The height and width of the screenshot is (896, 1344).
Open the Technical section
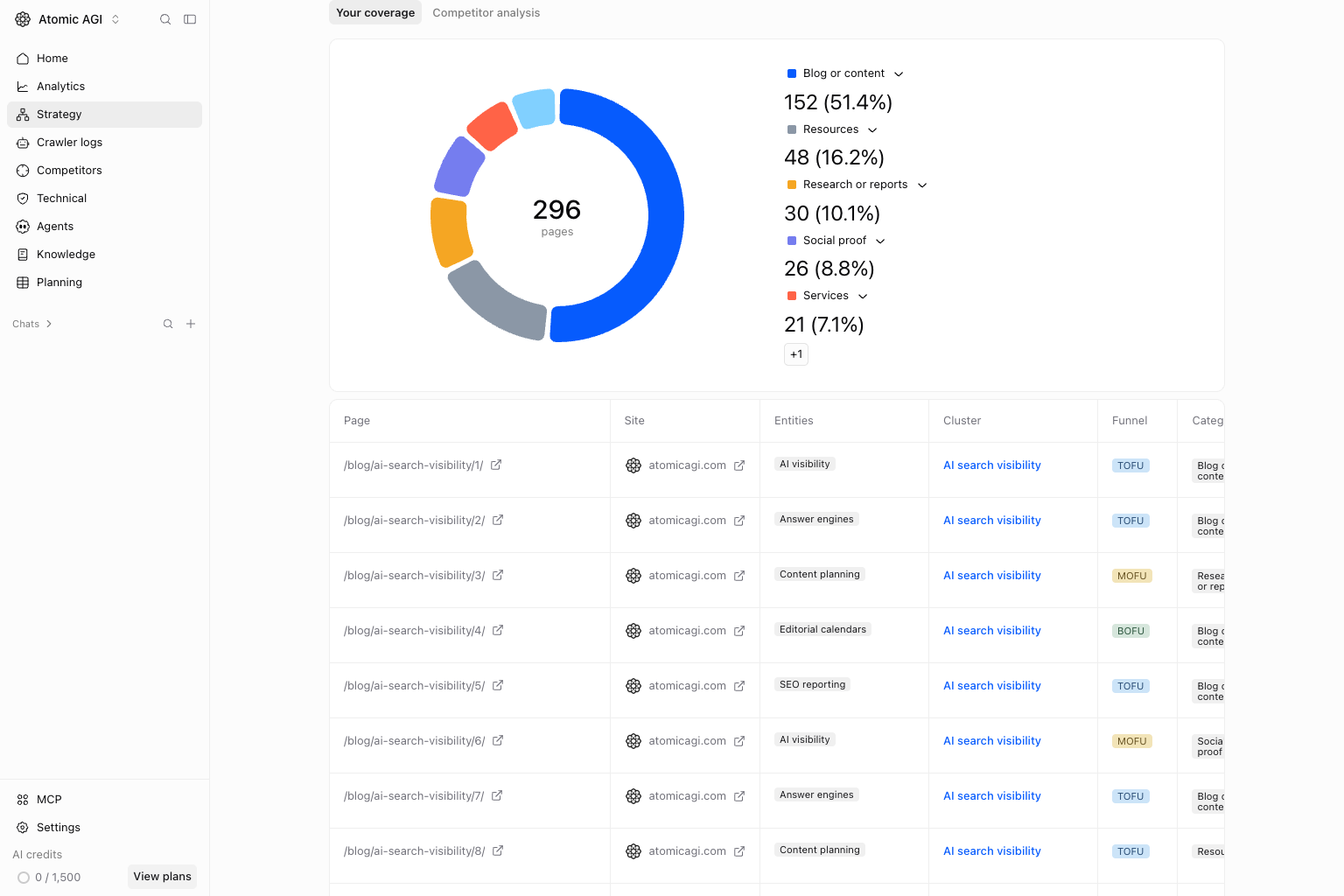click(104, 199)
